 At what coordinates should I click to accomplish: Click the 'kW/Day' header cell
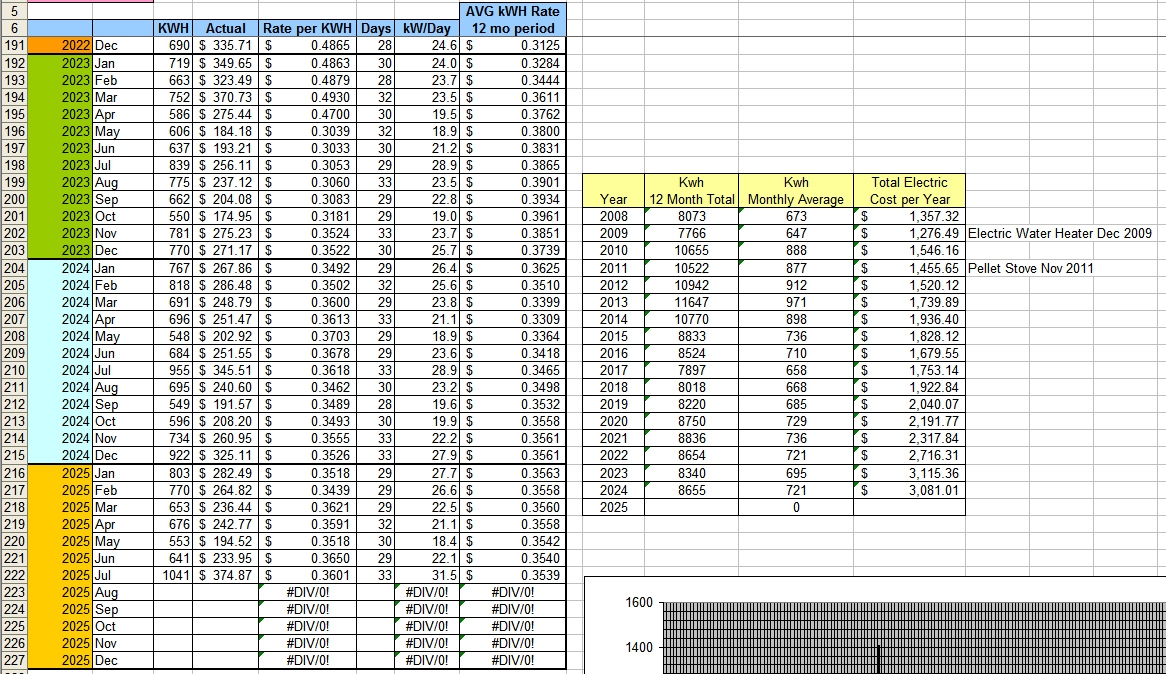(426, 29)
